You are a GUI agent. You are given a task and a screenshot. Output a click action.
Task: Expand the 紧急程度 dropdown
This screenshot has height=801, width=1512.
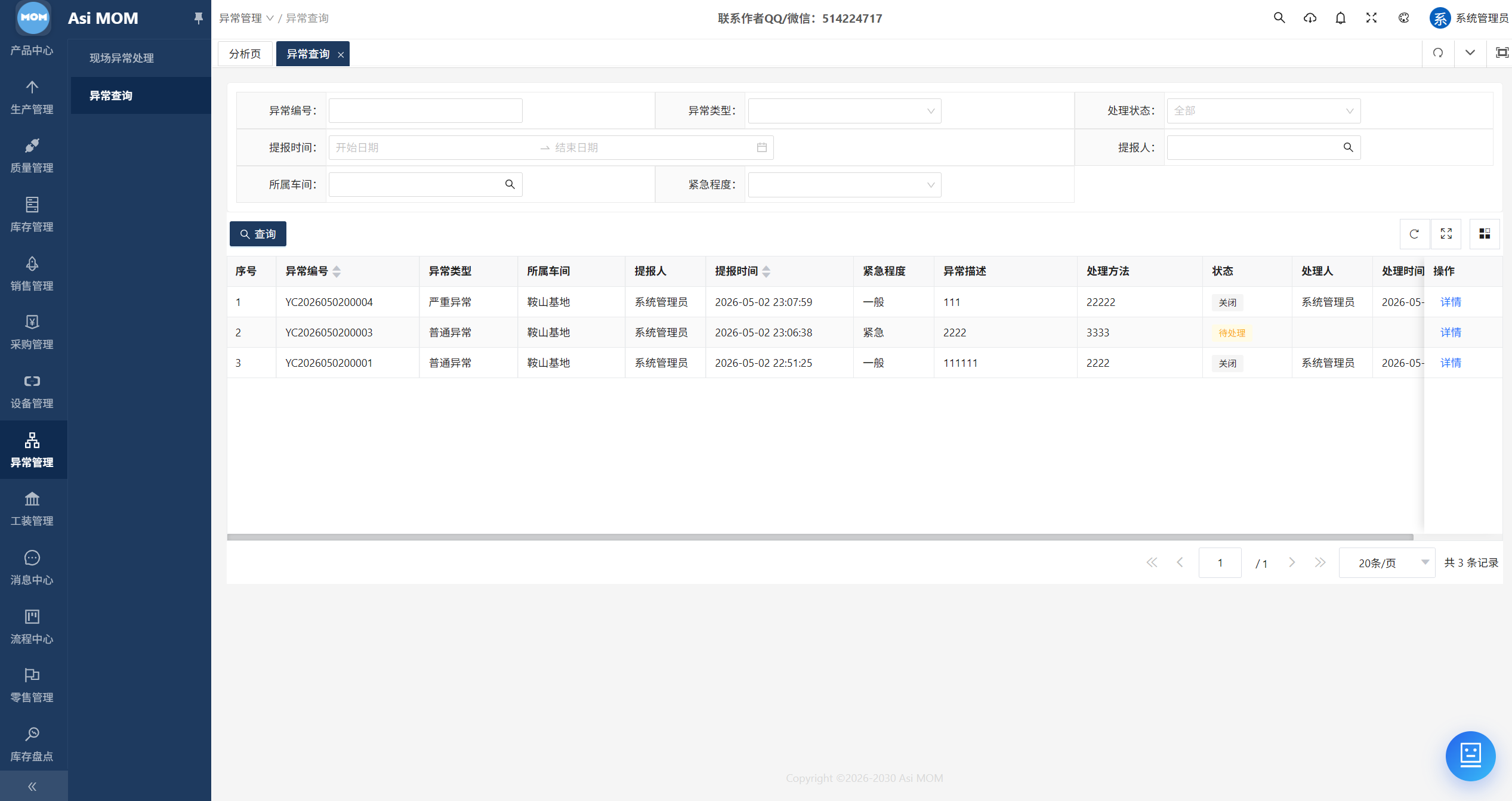[844, 185]
